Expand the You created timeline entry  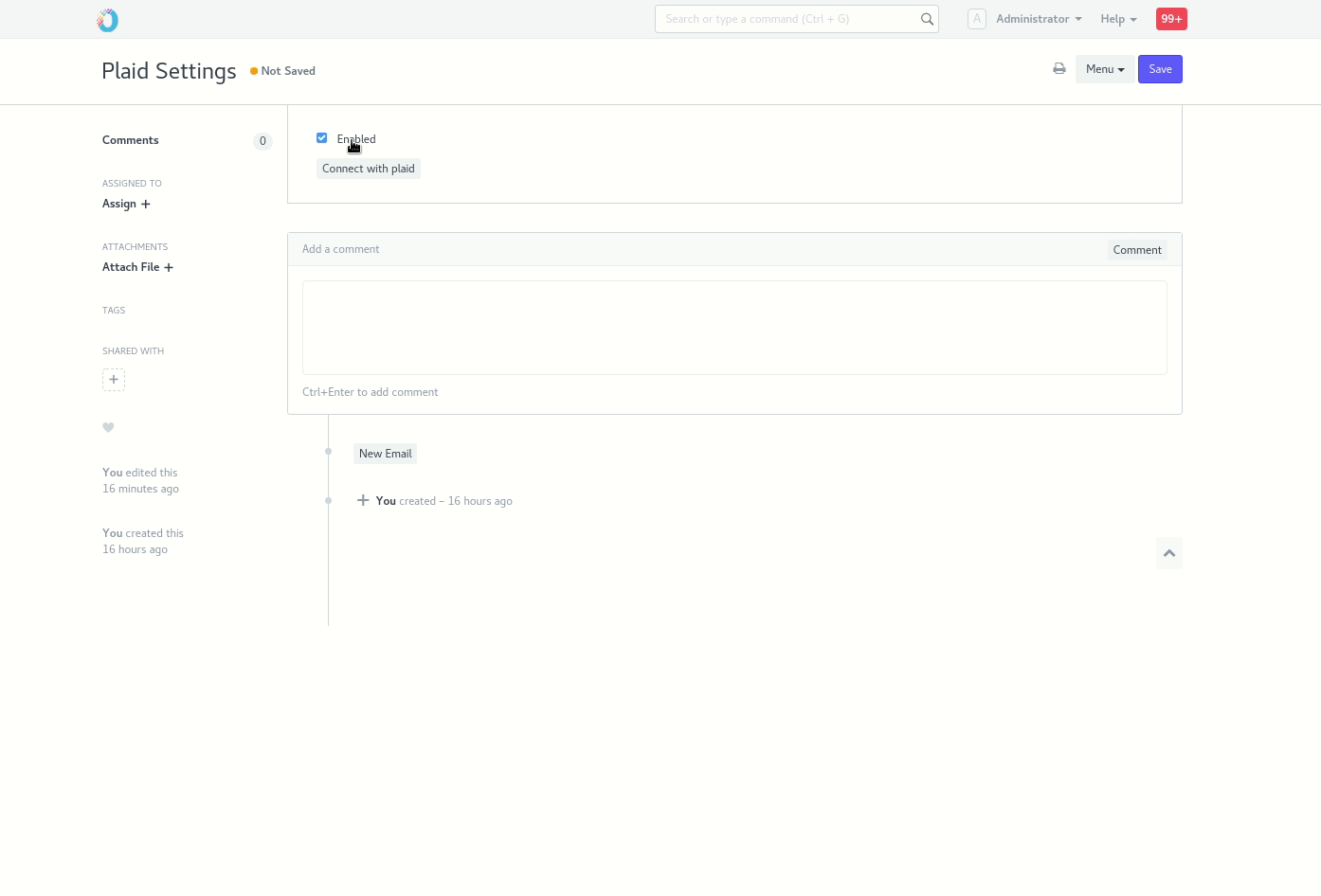pyautogui.click(x=363, y=500)
